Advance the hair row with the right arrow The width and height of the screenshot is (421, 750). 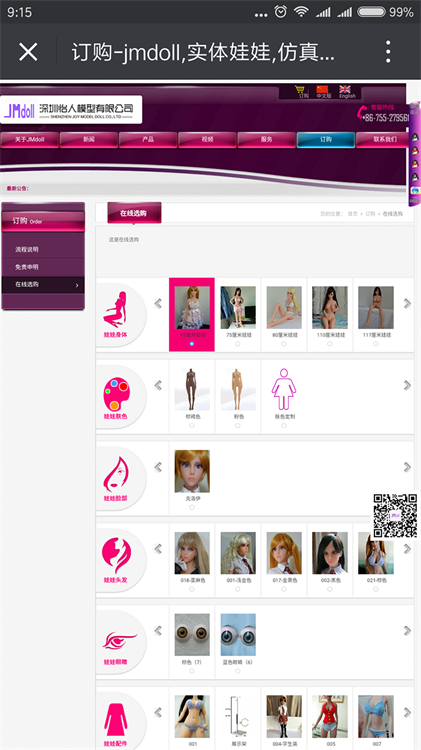407,549
